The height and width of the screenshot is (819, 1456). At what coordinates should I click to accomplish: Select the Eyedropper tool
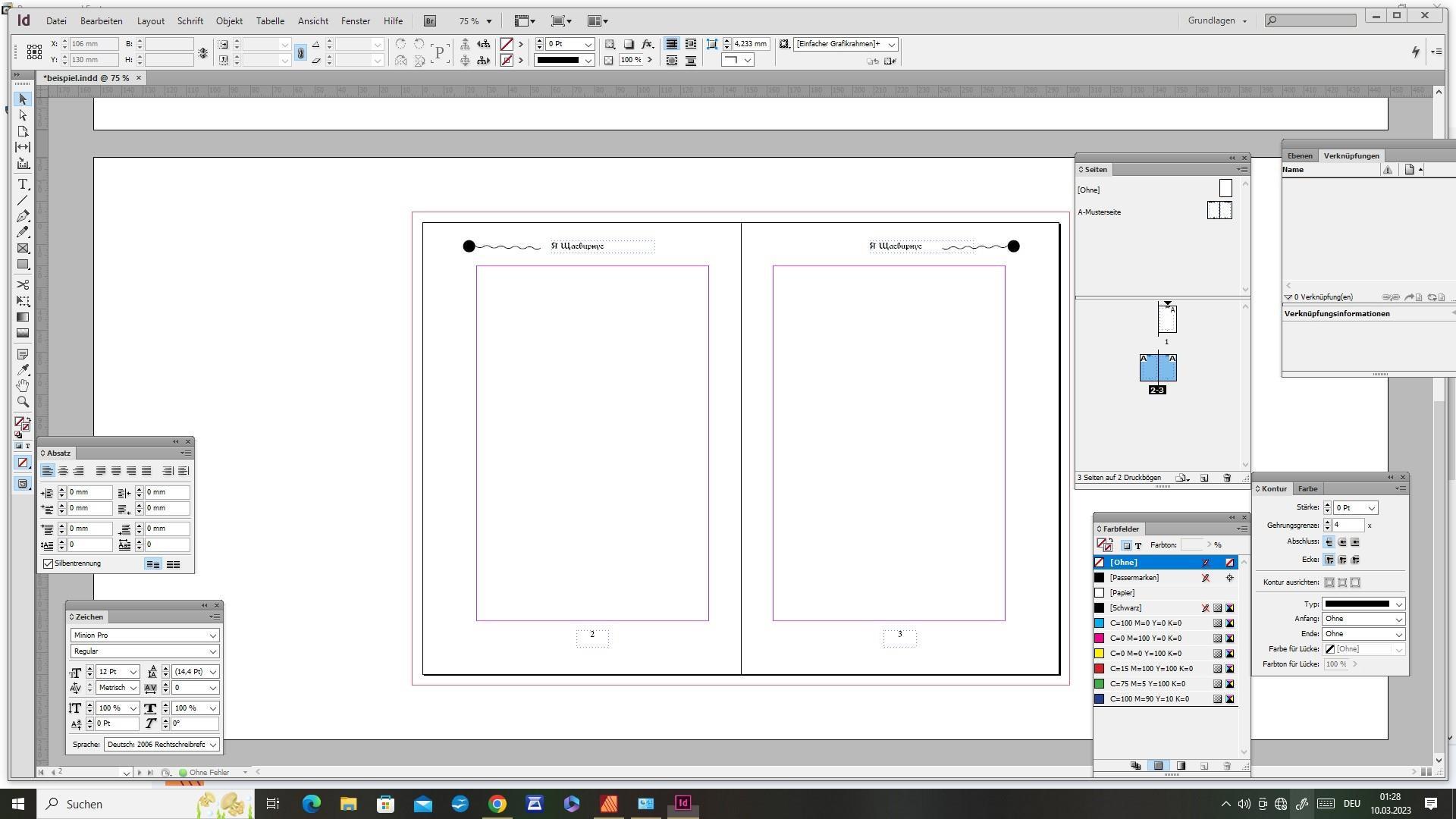coord(23,369)
